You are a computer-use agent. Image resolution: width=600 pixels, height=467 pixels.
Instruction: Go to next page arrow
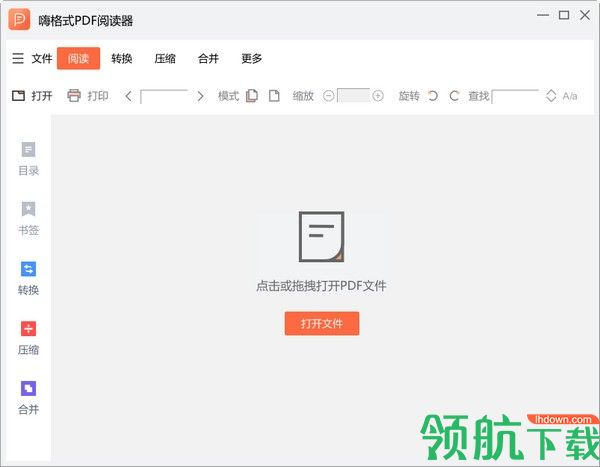[x=200, y=96]
